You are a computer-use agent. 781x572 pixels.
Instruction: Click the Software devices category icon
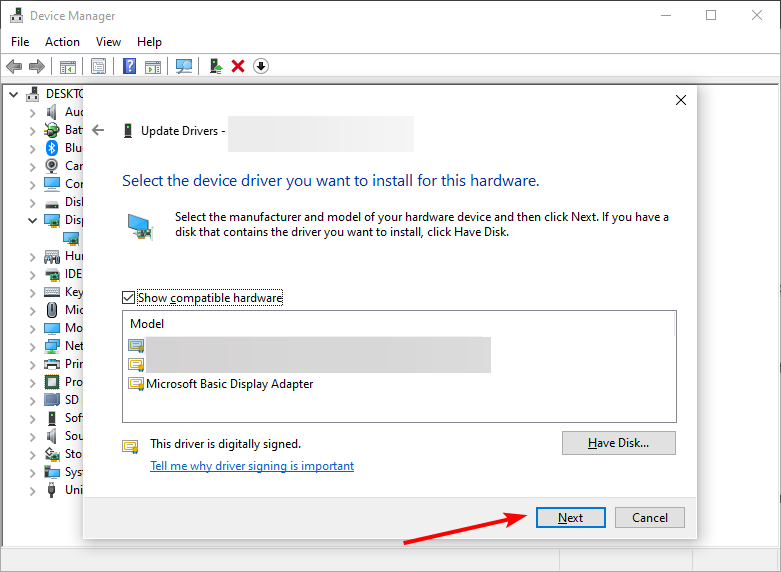(52, 418)
